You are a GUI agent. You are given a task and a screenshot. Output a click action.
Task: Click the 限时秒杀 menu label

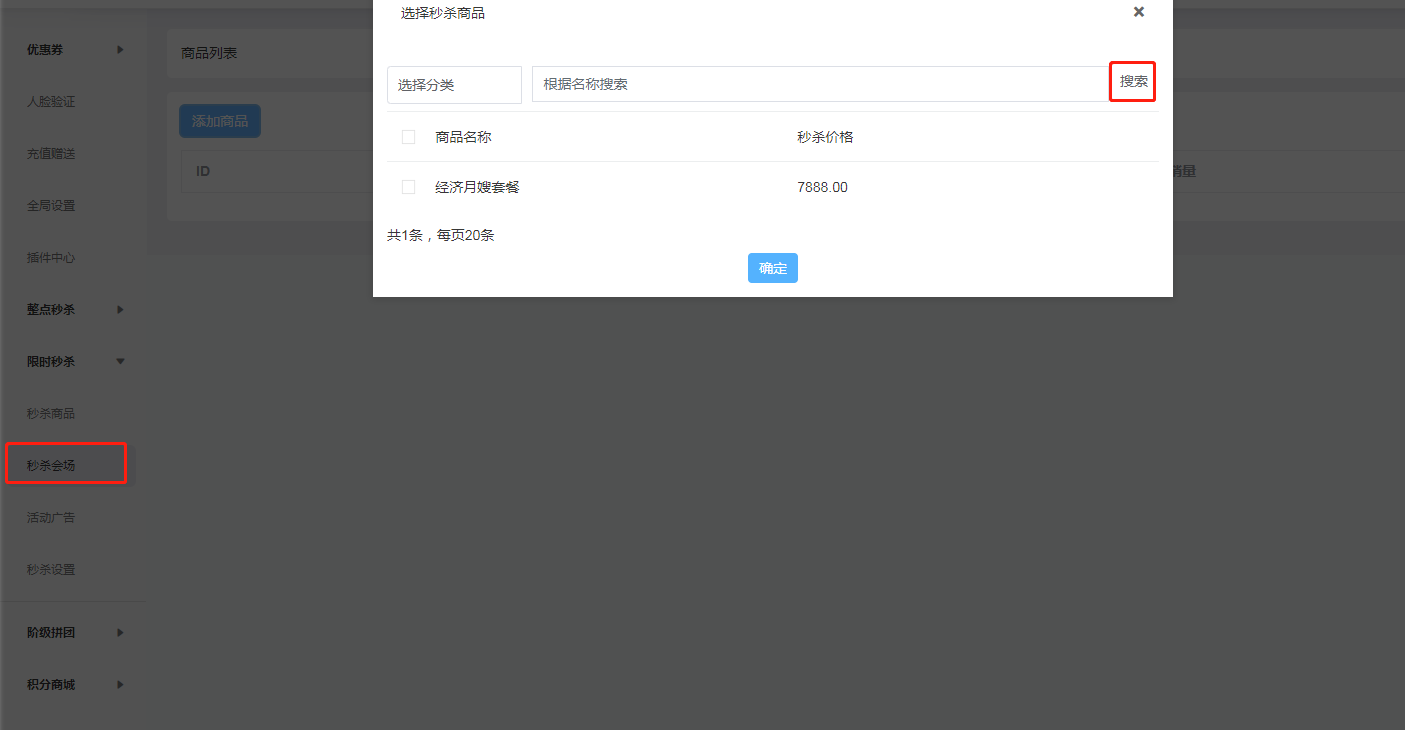click(51, 361)
